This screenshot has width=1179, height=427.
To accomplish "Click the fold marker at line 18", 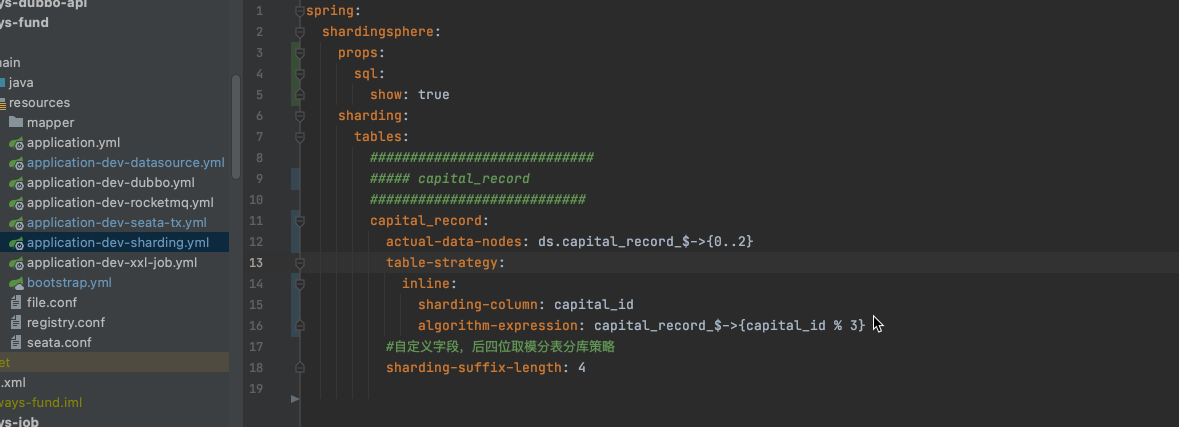I will [300, 368].
